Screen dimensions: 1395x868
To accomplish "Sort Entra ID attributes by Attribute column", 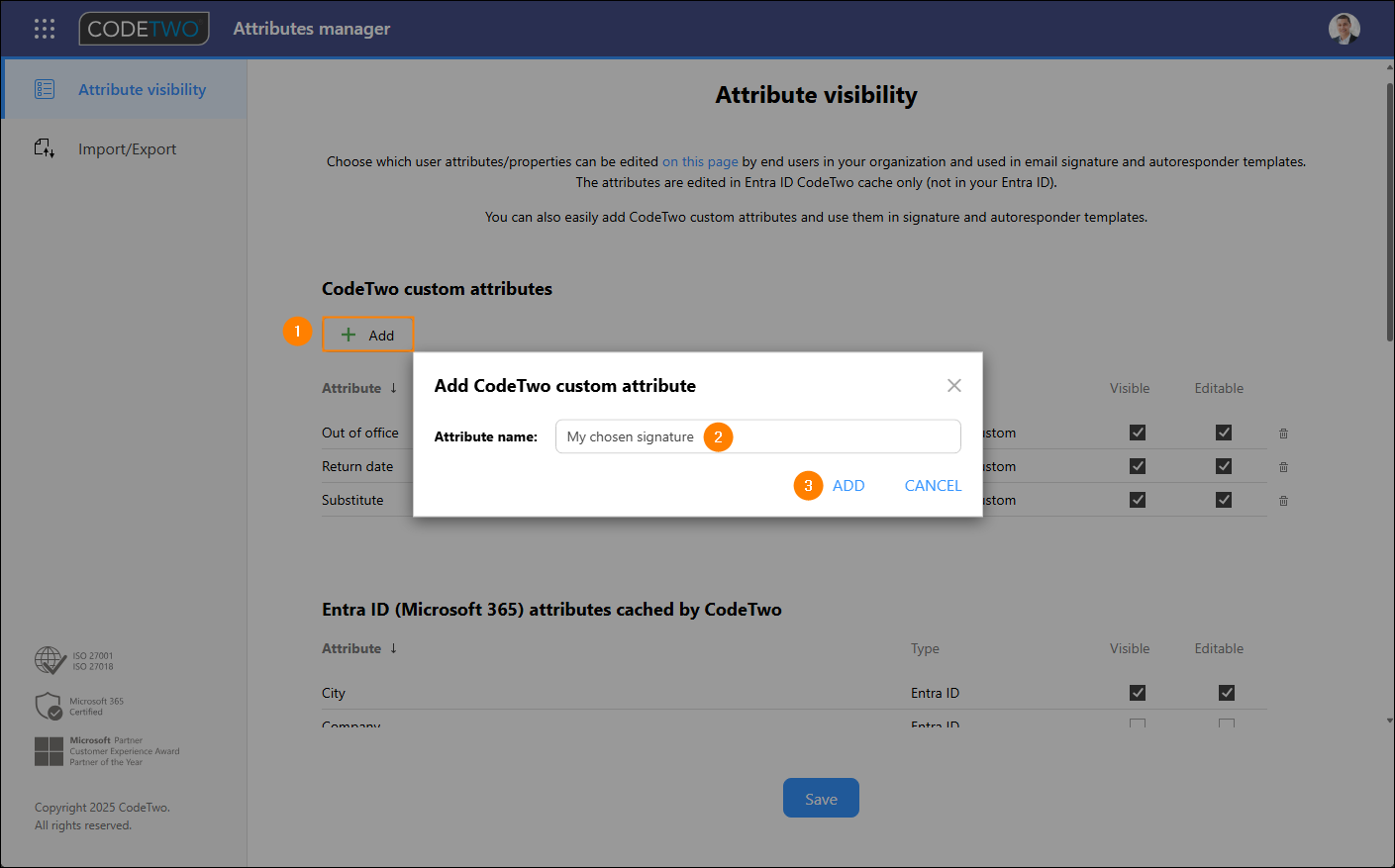I will tap(393, 648).
